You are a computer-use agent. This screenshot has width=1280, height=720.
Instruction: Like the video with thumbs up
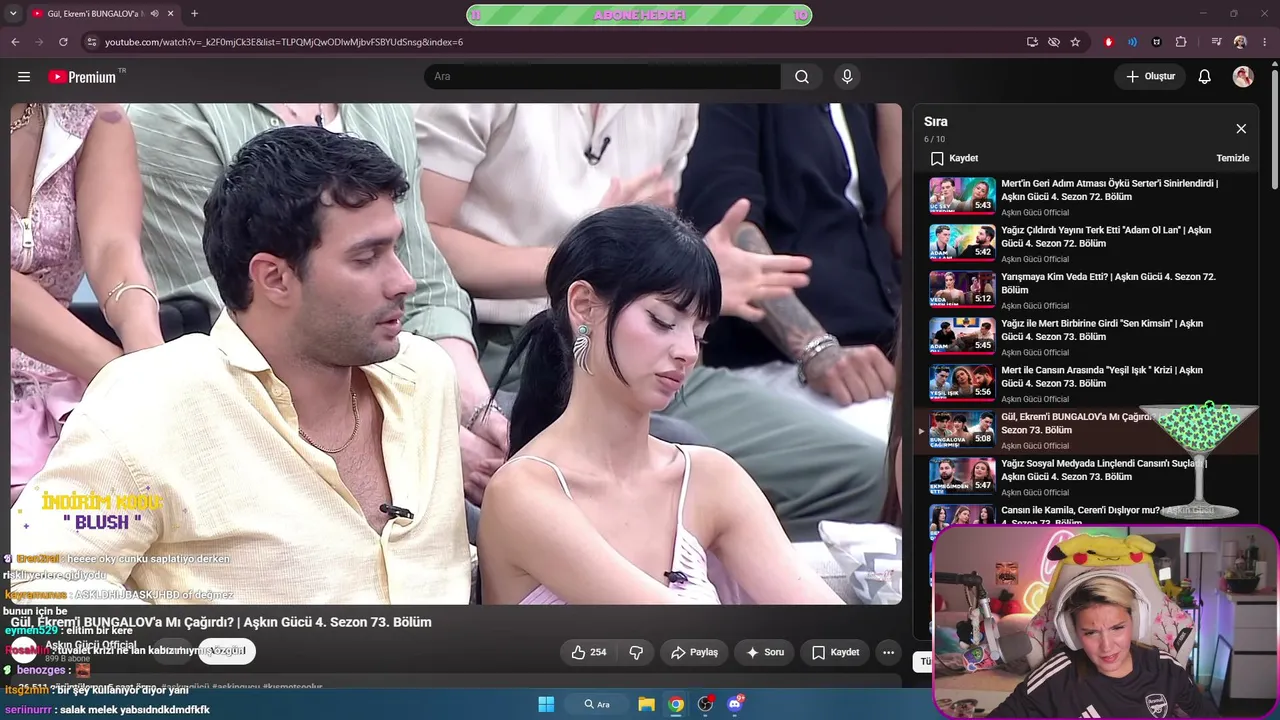[x=589, y=652]
